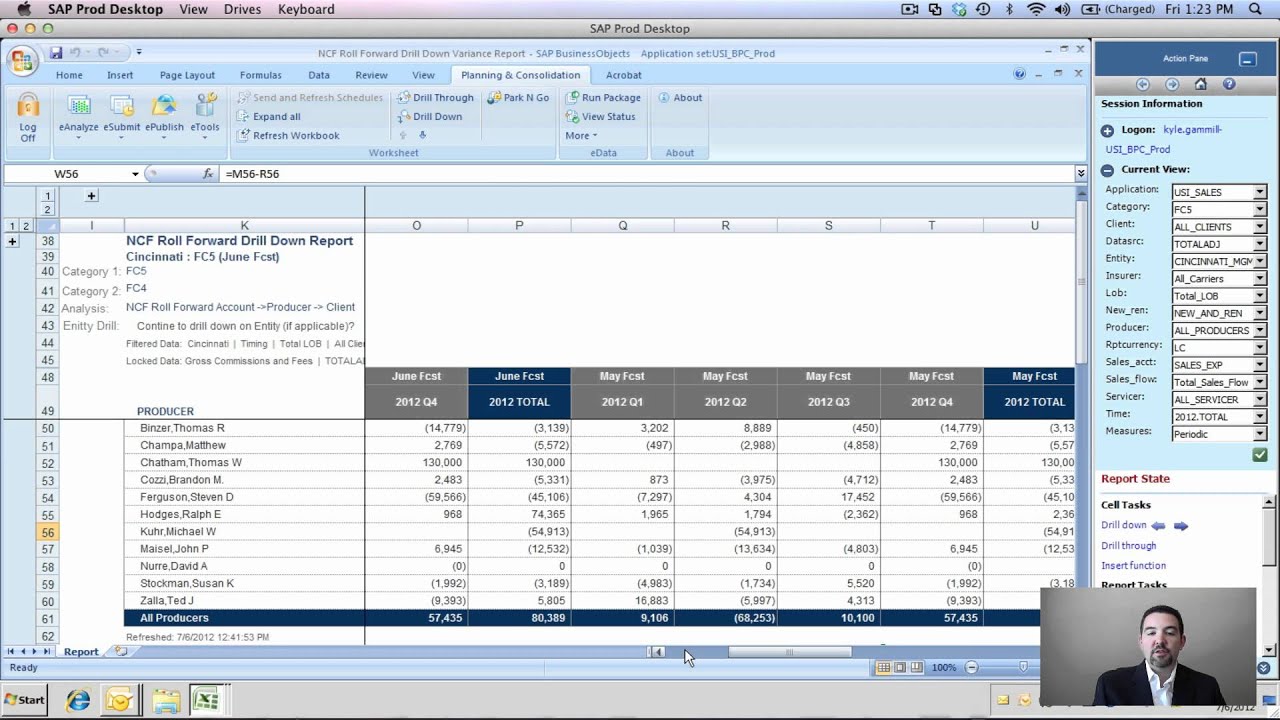
Task: Collapse the Current View section
Action: 1107,170
